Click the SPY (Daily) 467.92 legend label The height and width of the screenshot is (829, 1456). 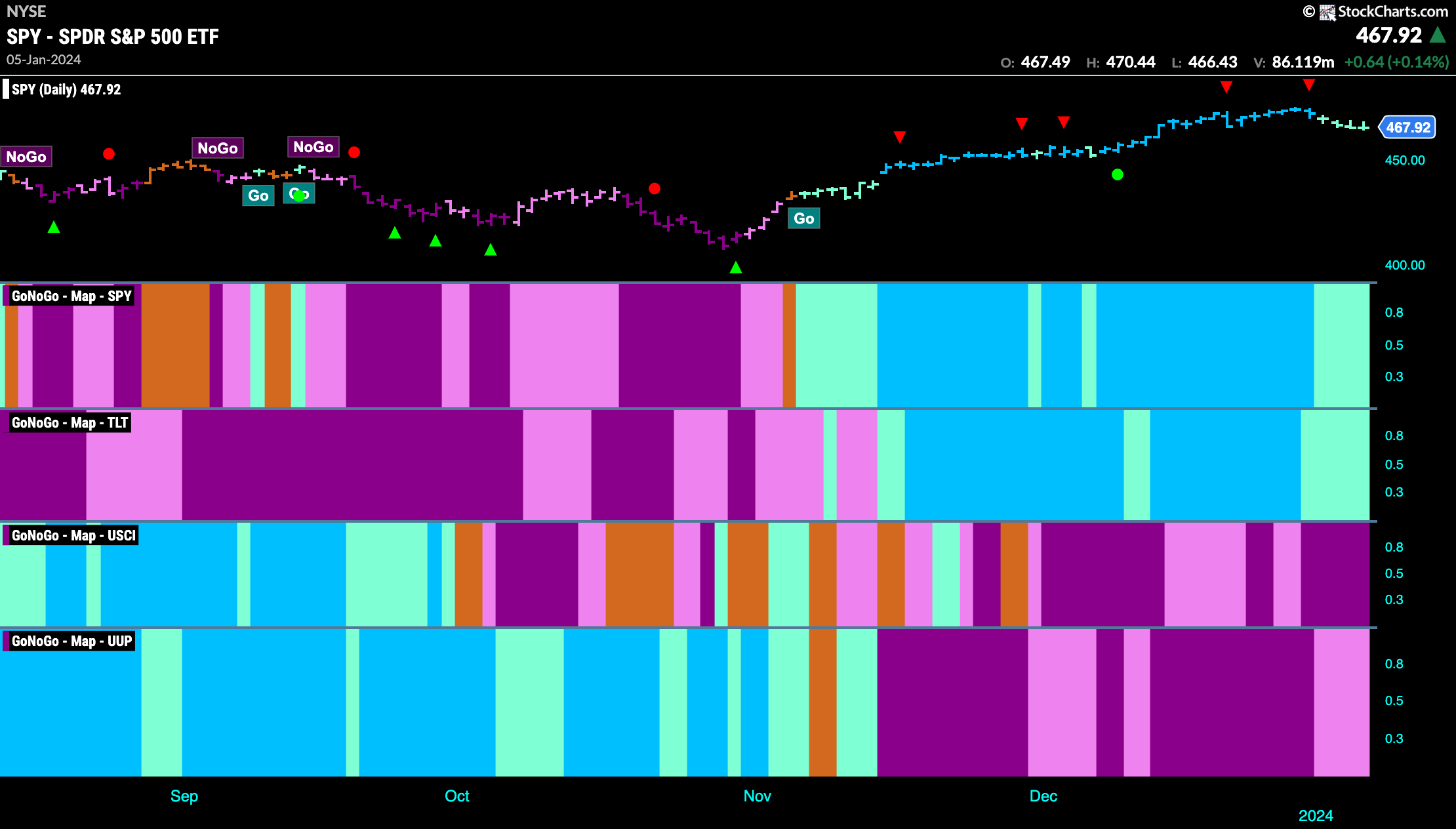pos(66,89)
